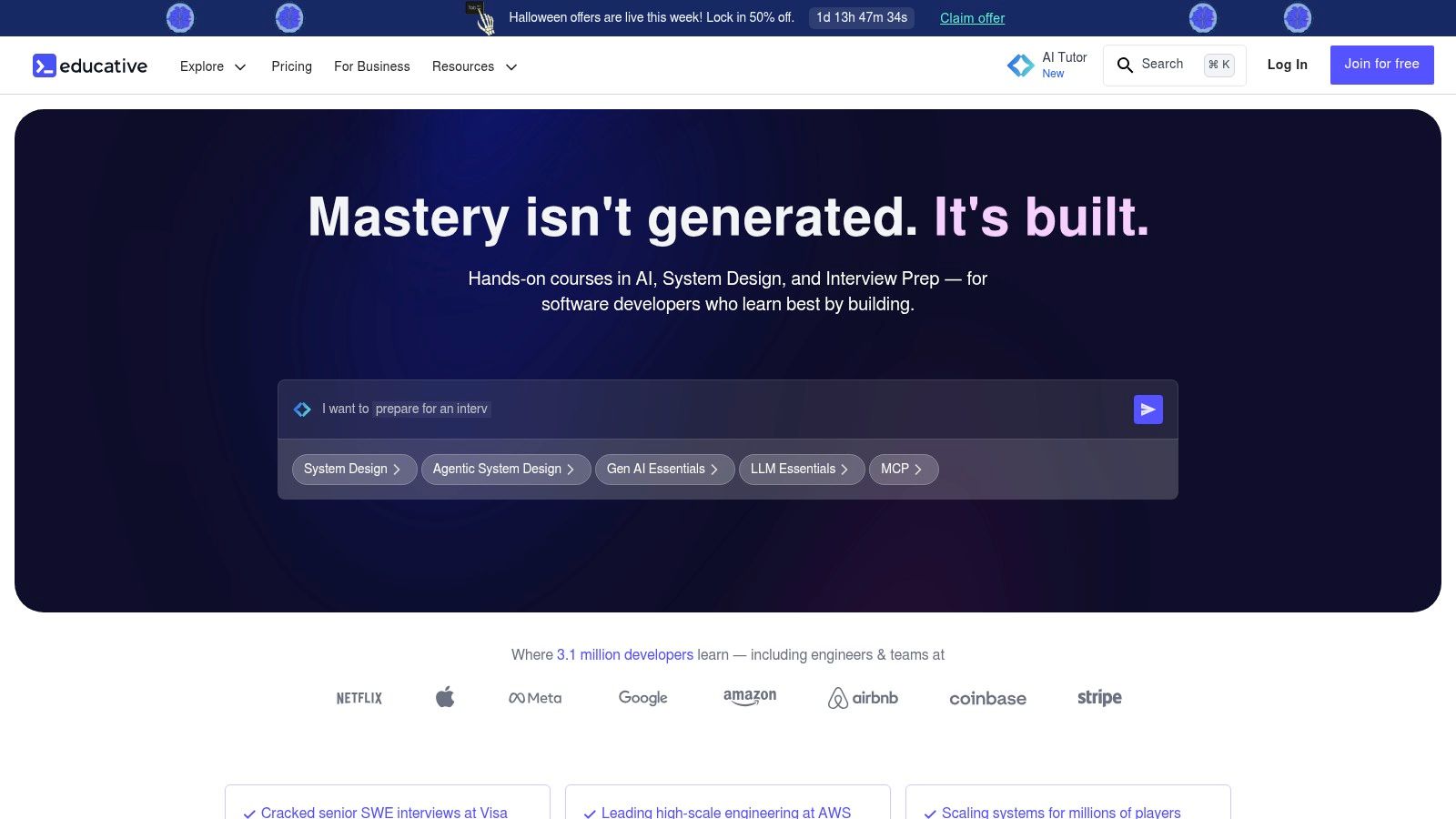The width and height of the screenshot is (1456, 819).
Task: Open 'Scaling systems for millions of players' card
Action: 1068,803
